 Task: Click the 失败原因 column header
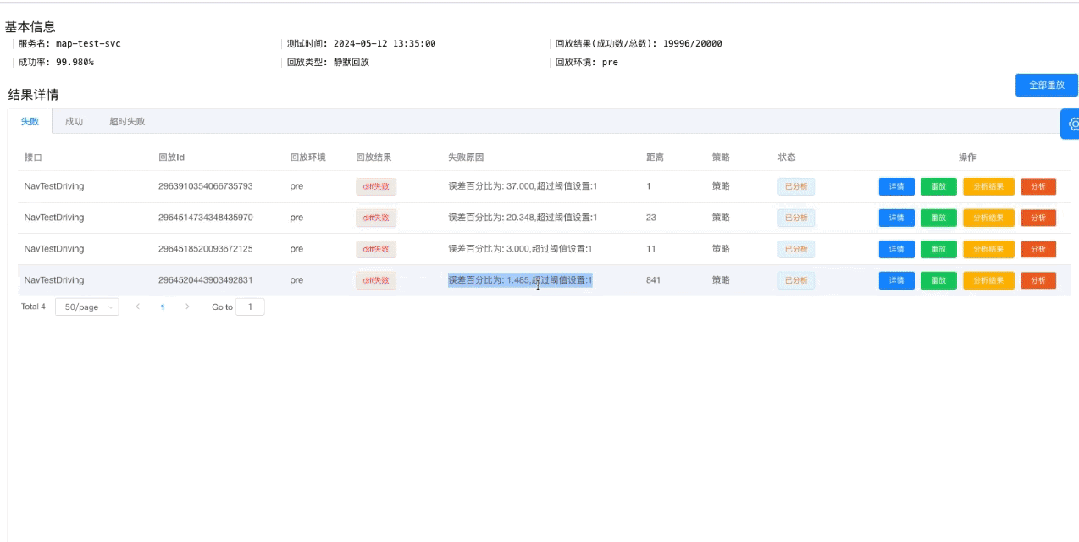(466, 157)
